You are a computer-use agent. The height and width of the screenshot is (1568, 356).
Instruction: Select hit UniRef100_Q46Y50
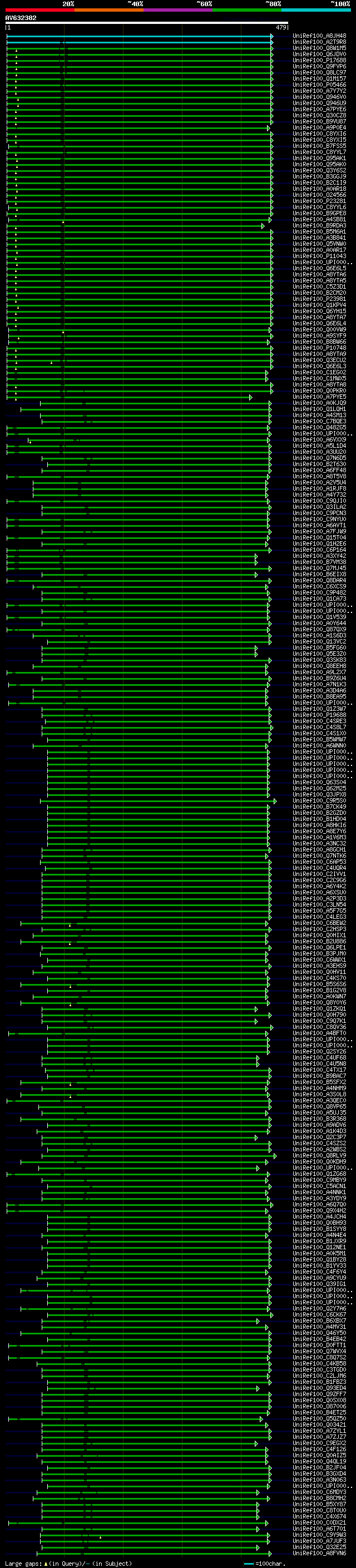(x=319, y=1334)
